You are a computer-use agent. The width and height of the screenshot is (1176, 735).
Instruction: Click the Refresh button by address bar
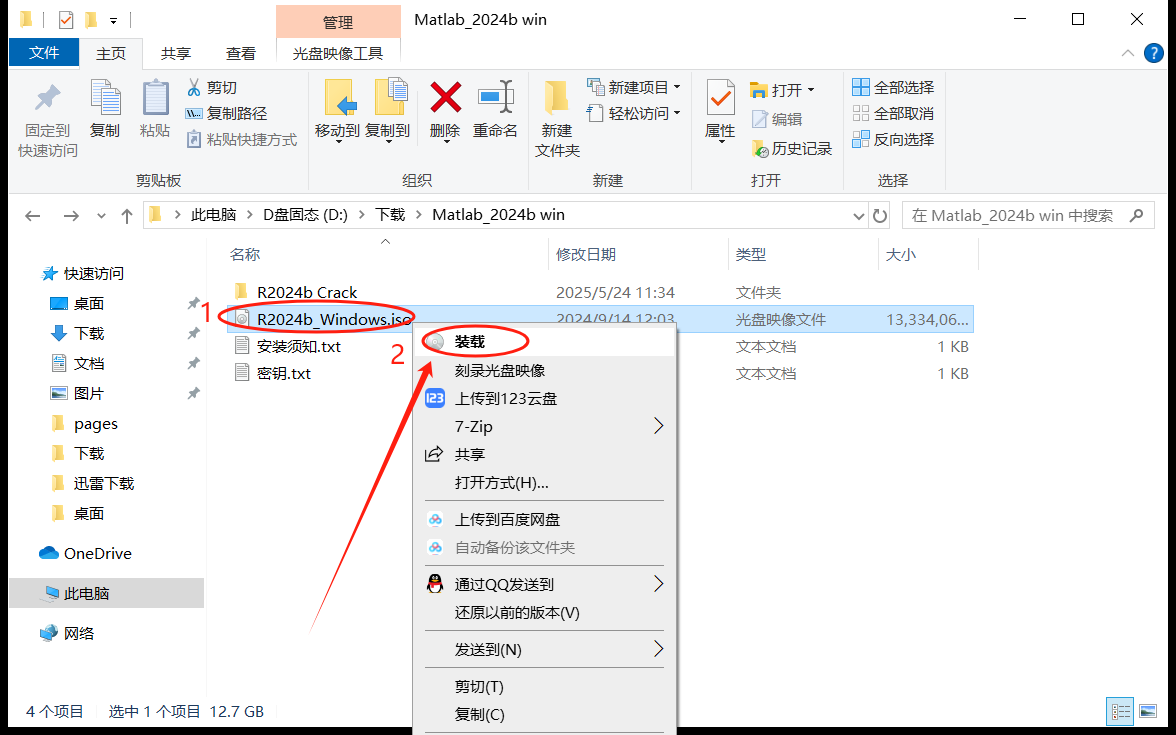click(880, 216)
